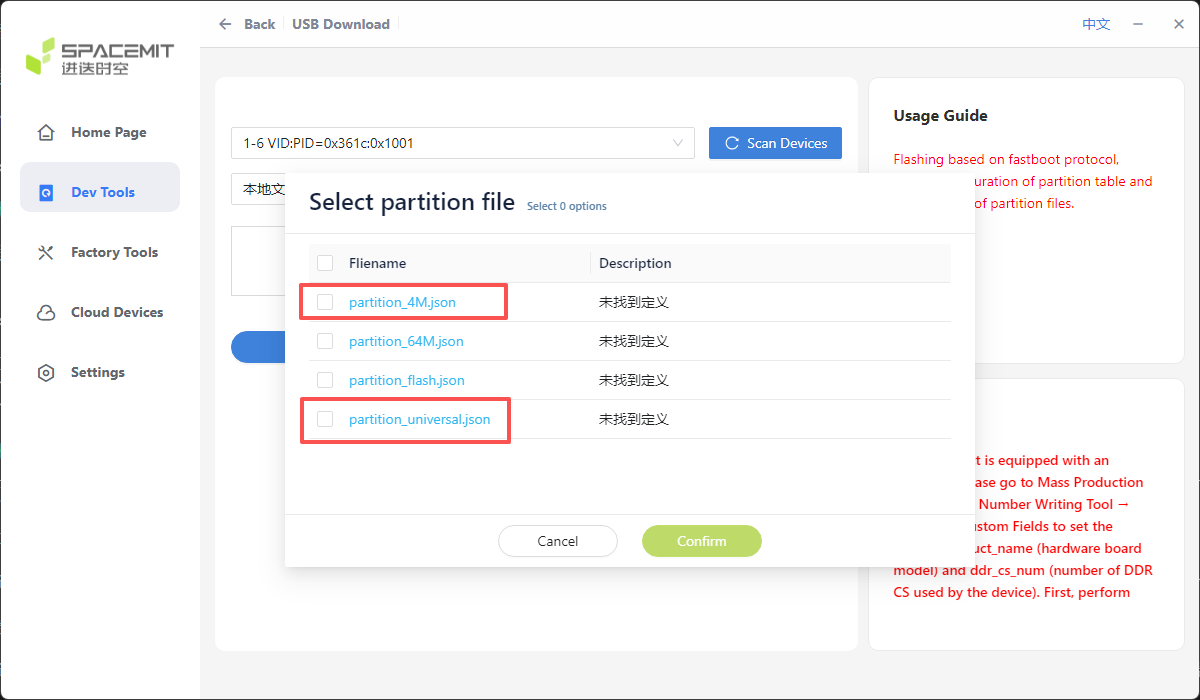Click the Select partition file title
This screenshot has width=1200, height=700.
pyautogui.click(x=412, y=202)
